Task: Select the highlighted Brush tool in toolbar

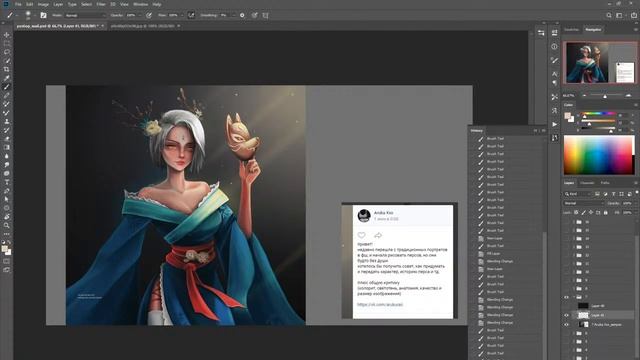Action: [x=7, y=87]
